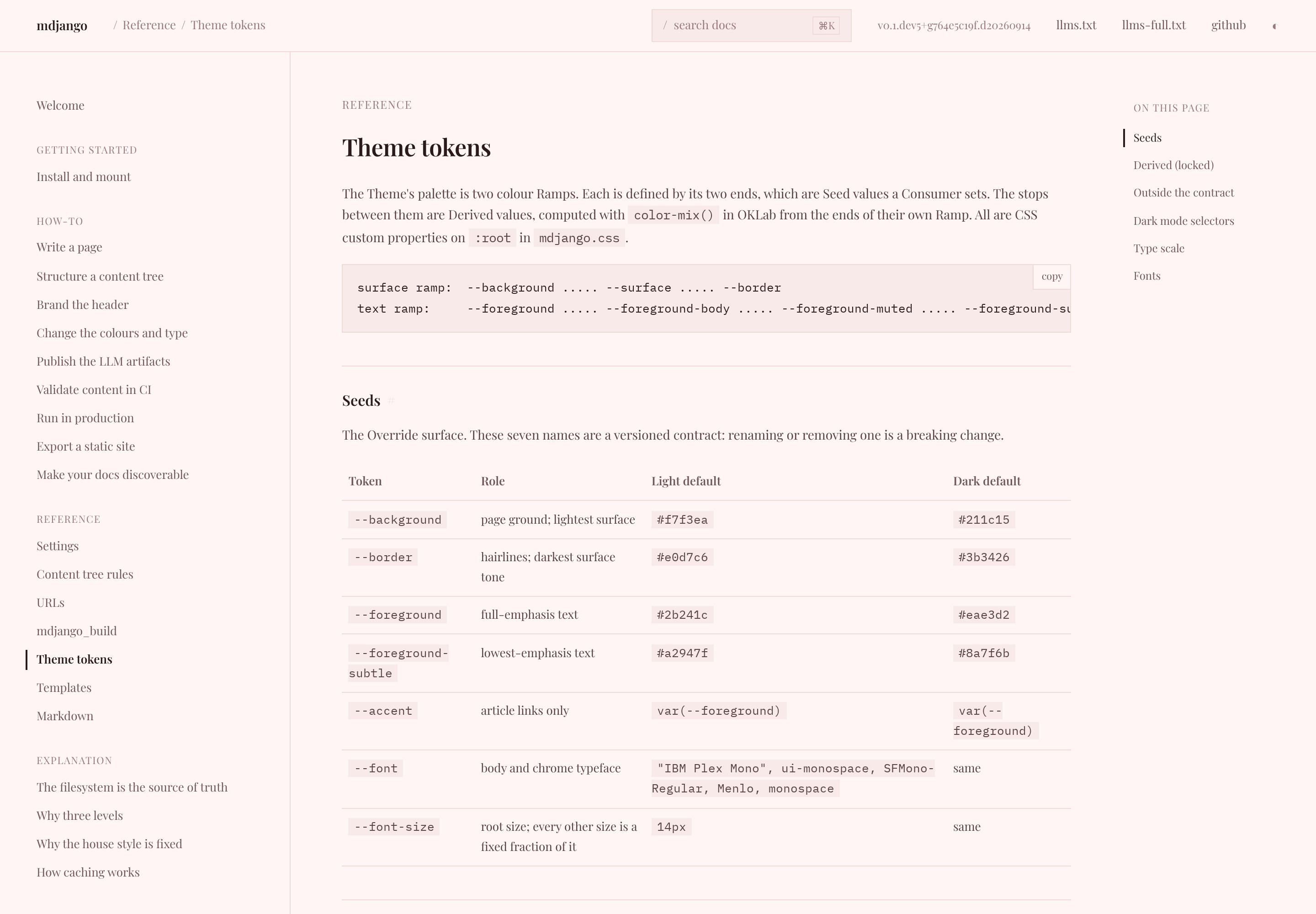Jump to Seeds in On This Page

tap(1147, 138)
